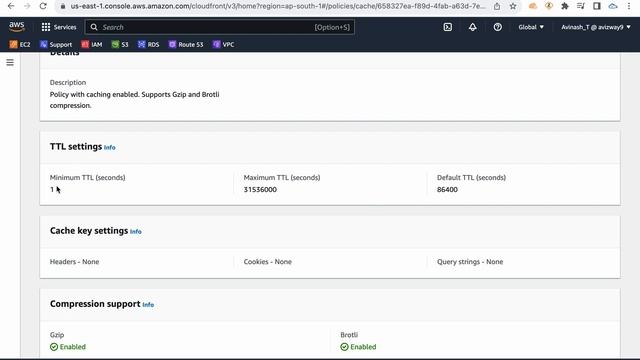Open the help question mark icon

point(498,27)
